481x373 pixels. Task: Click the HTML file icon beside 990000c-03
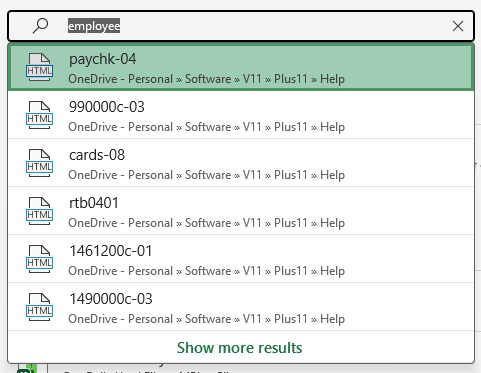39,115
